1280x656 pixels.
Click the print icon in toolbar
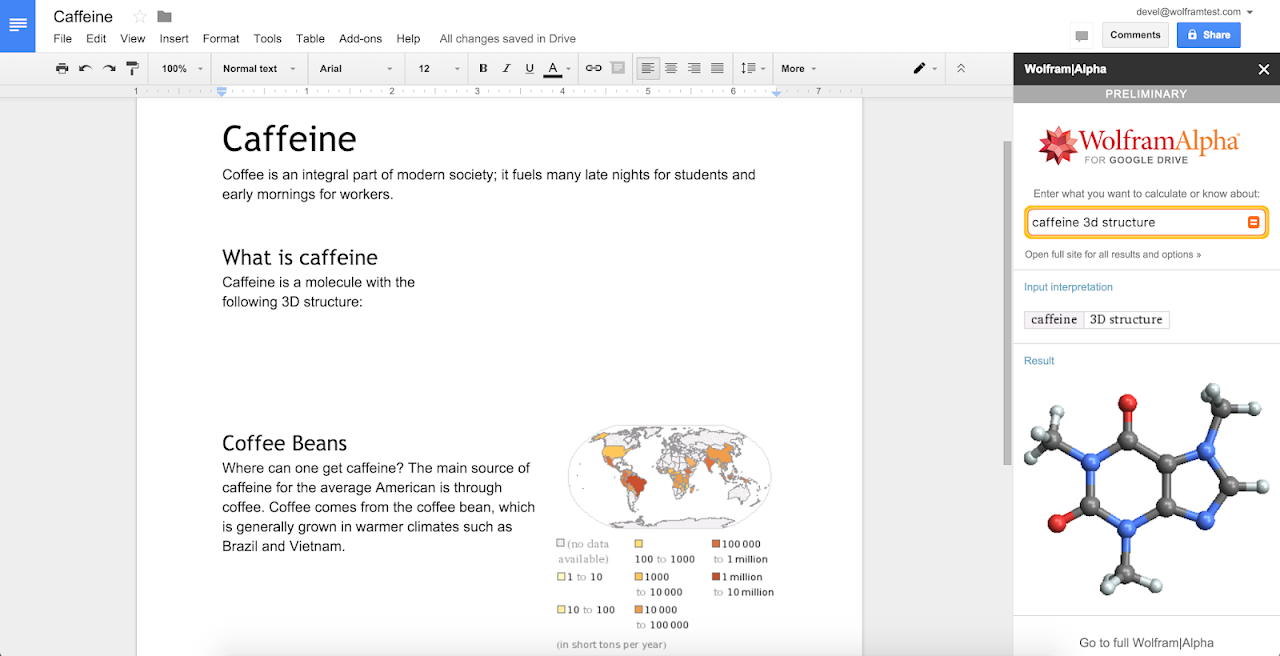[62, 69]
